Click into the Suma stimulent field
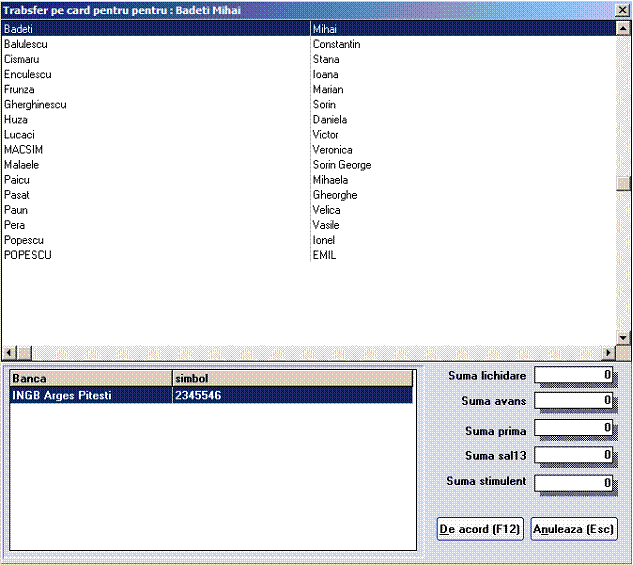 pos(574,483)
